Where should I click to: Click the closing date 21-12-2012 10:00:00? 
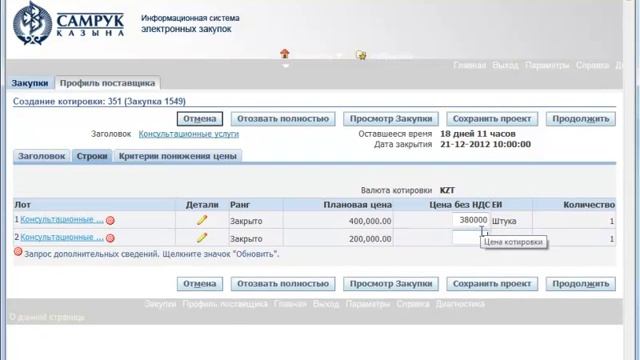click(485, 144)
